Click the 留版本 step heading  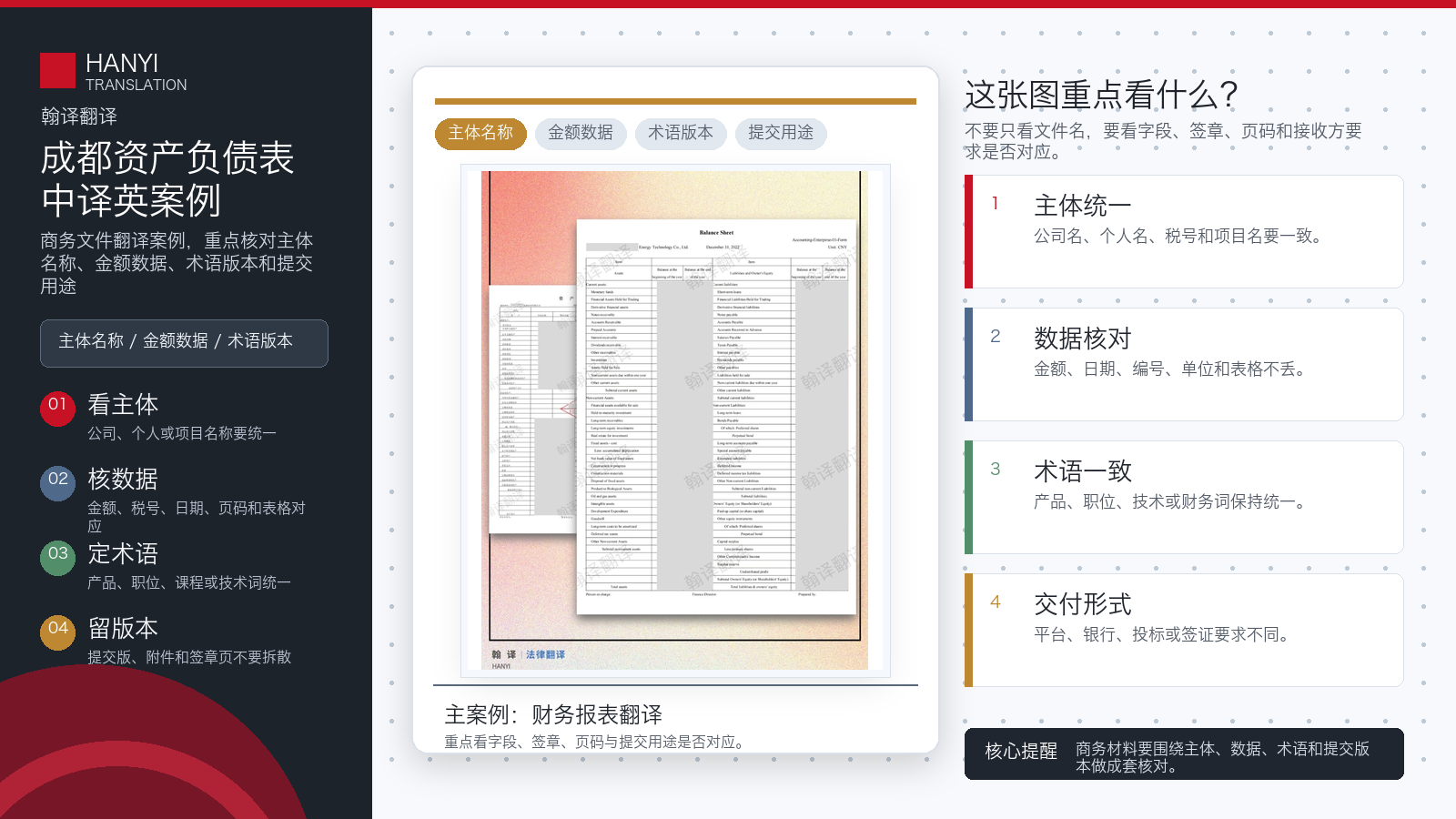tap(123, 628)
